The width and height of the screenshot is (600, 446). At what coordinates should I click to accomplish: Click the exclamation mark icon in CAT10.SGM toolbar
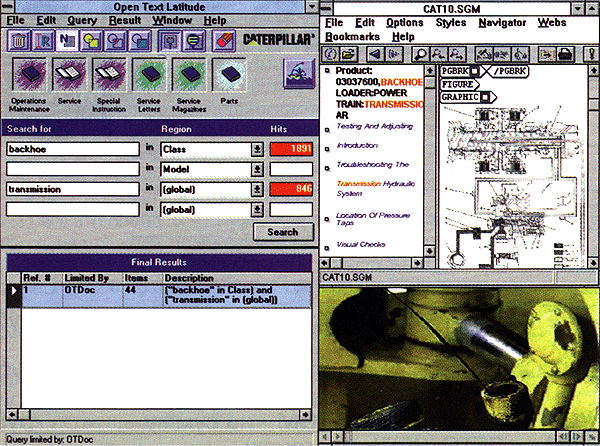(x=592, y=54)
